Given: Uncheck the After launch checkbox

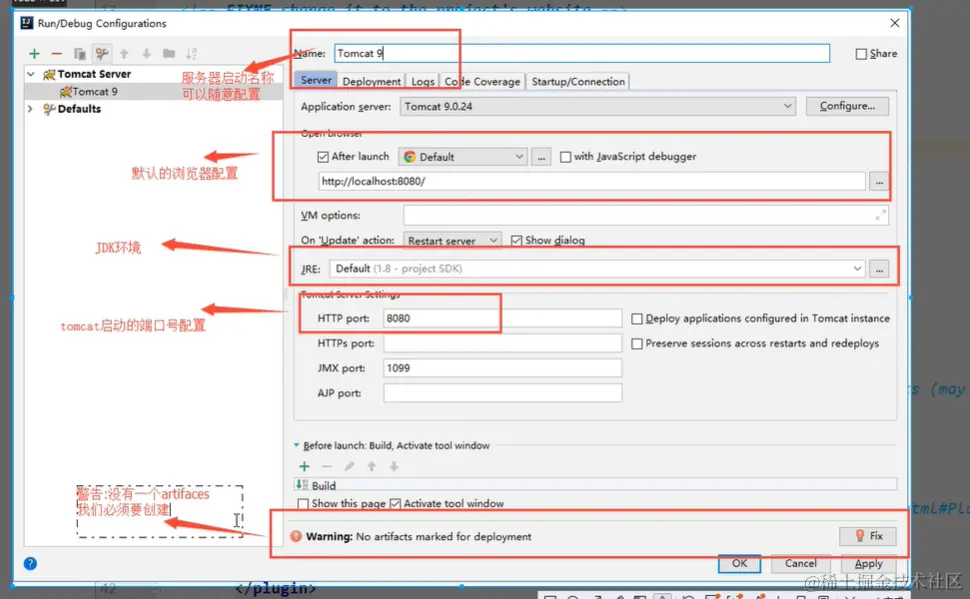Looking at the screenshot, I should tap(322, 157).
